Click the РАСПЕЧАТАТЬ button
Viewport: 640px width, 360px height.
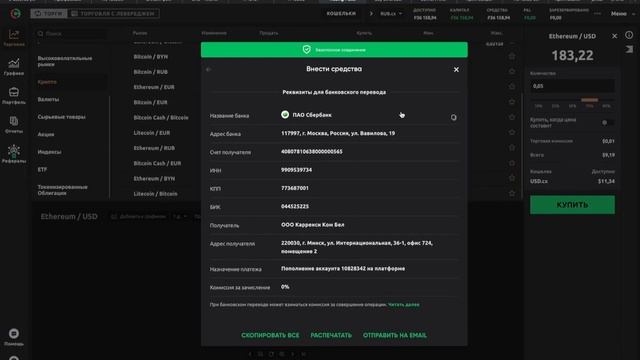331,335
